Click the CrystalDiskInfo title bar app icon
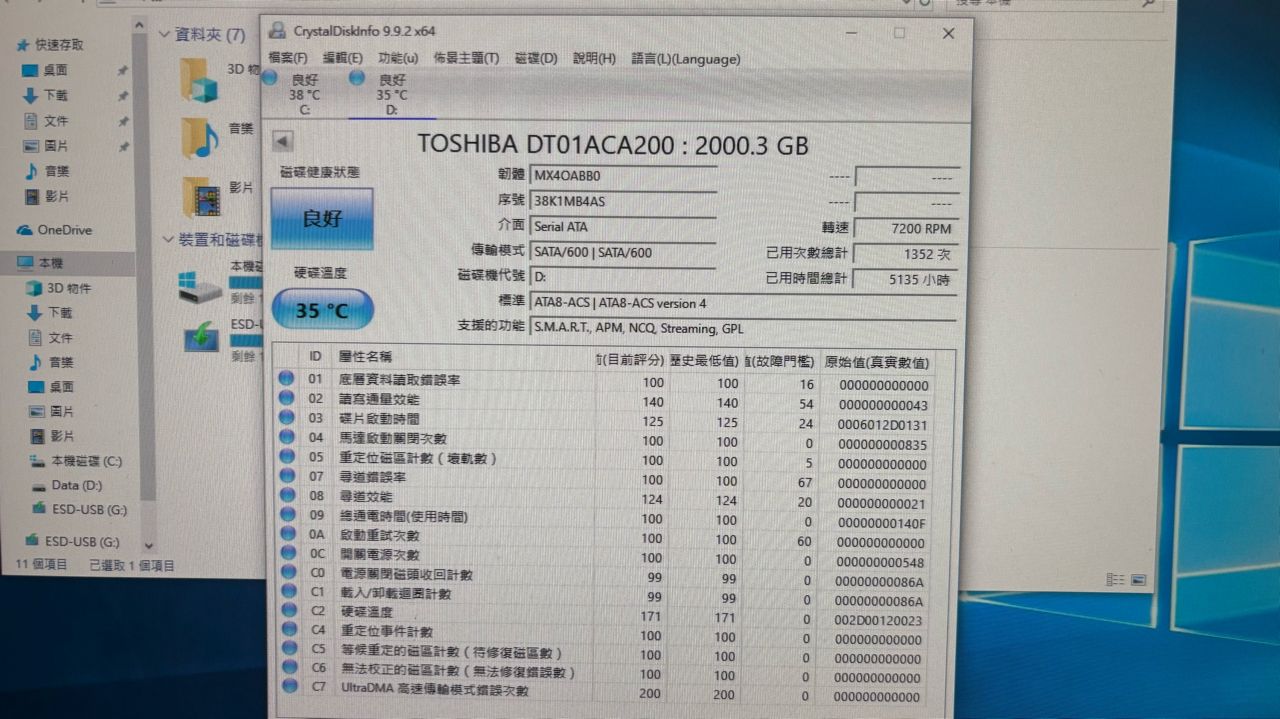 pos(276,31)
